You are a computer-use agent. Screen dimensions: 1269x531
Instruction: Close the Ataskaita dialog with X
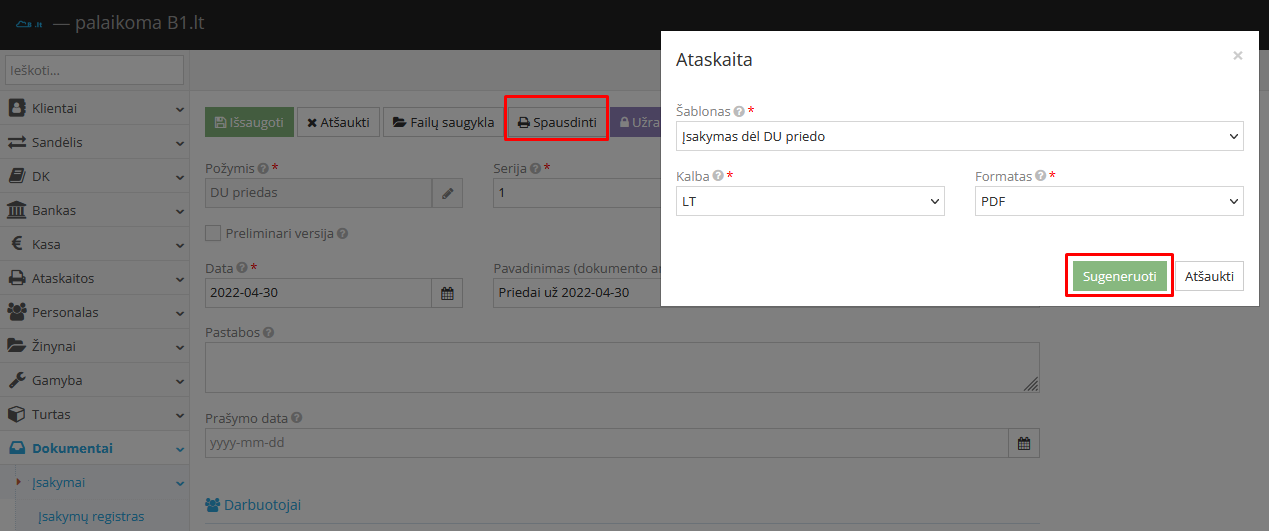point(1238,56)
